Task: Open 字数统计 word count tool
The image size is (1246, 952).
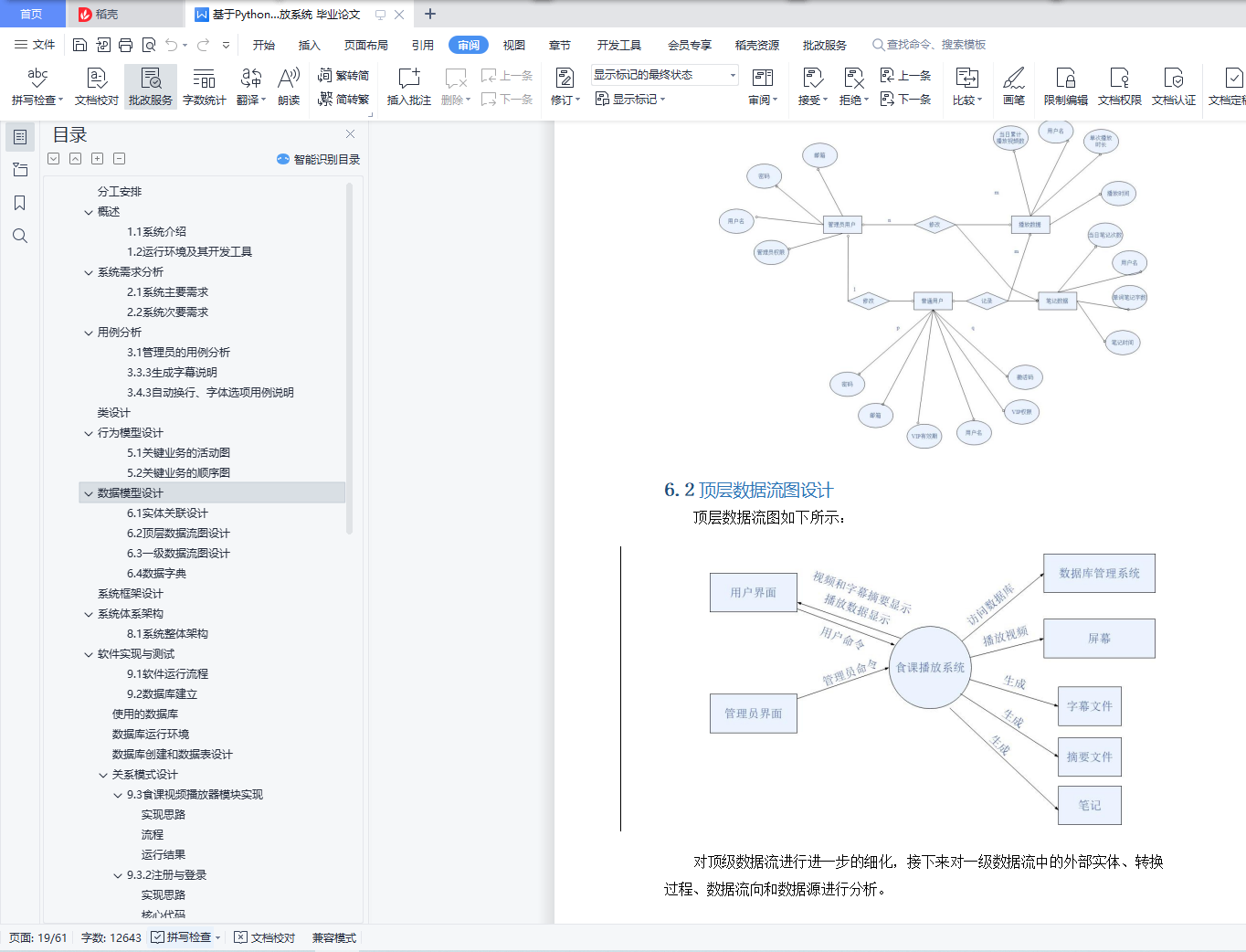Action: click(205, 87)
